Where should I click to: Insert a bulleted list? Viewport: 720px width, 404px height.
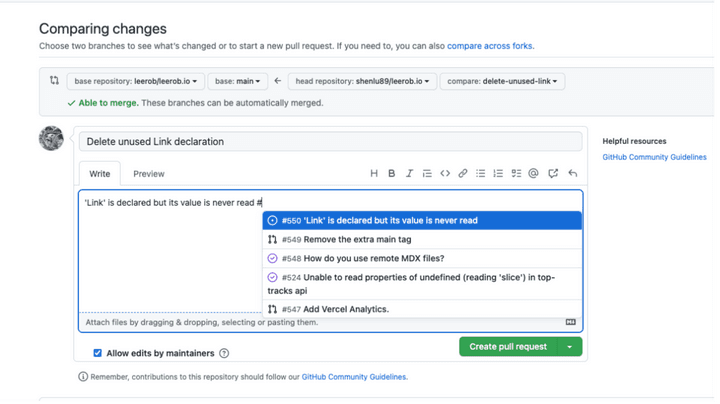(481, 174)
